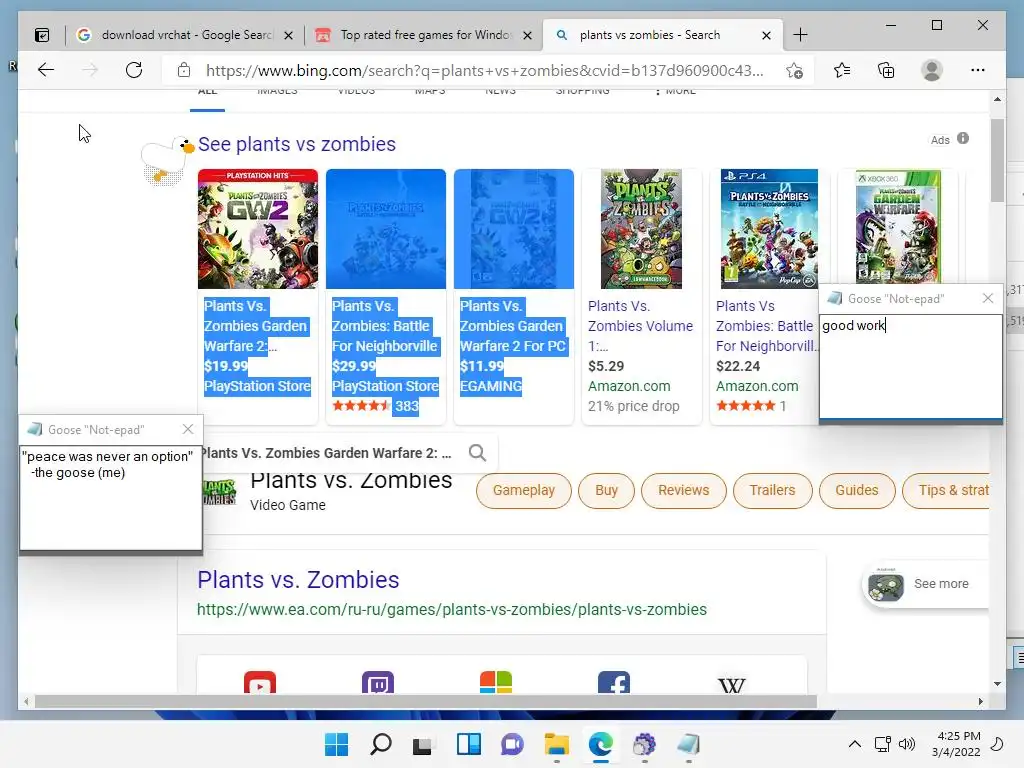Open See plants vs zombies heading link
1024x768 pixels.
click(x=296, y=144)
